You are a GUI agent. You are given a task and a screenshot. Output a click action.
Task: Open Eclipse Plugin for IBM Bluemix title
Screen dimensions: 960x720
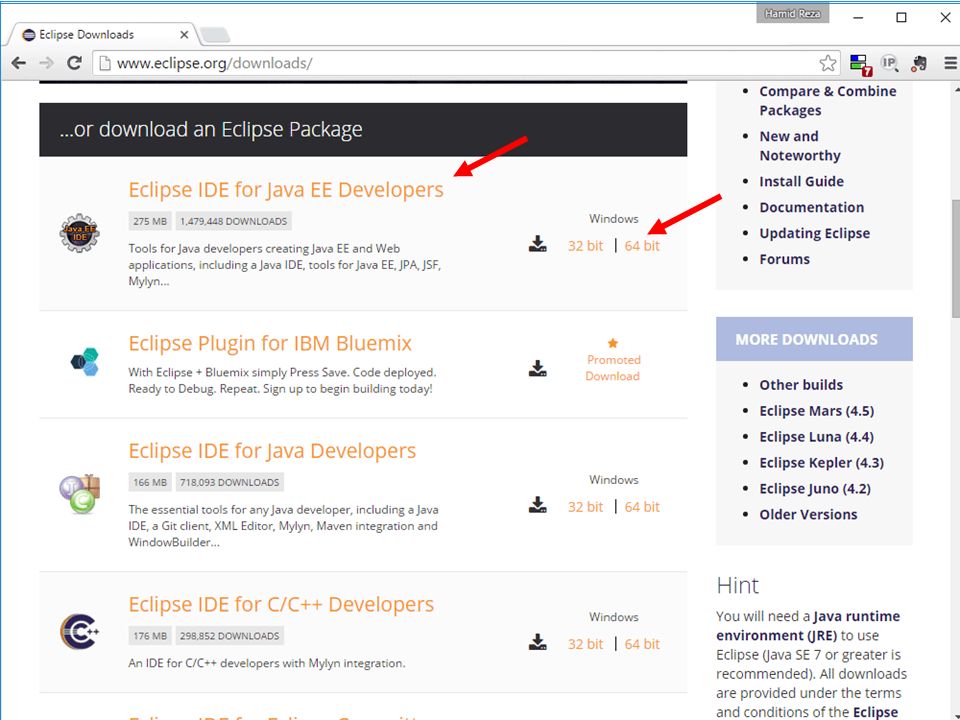click(270, 343)
